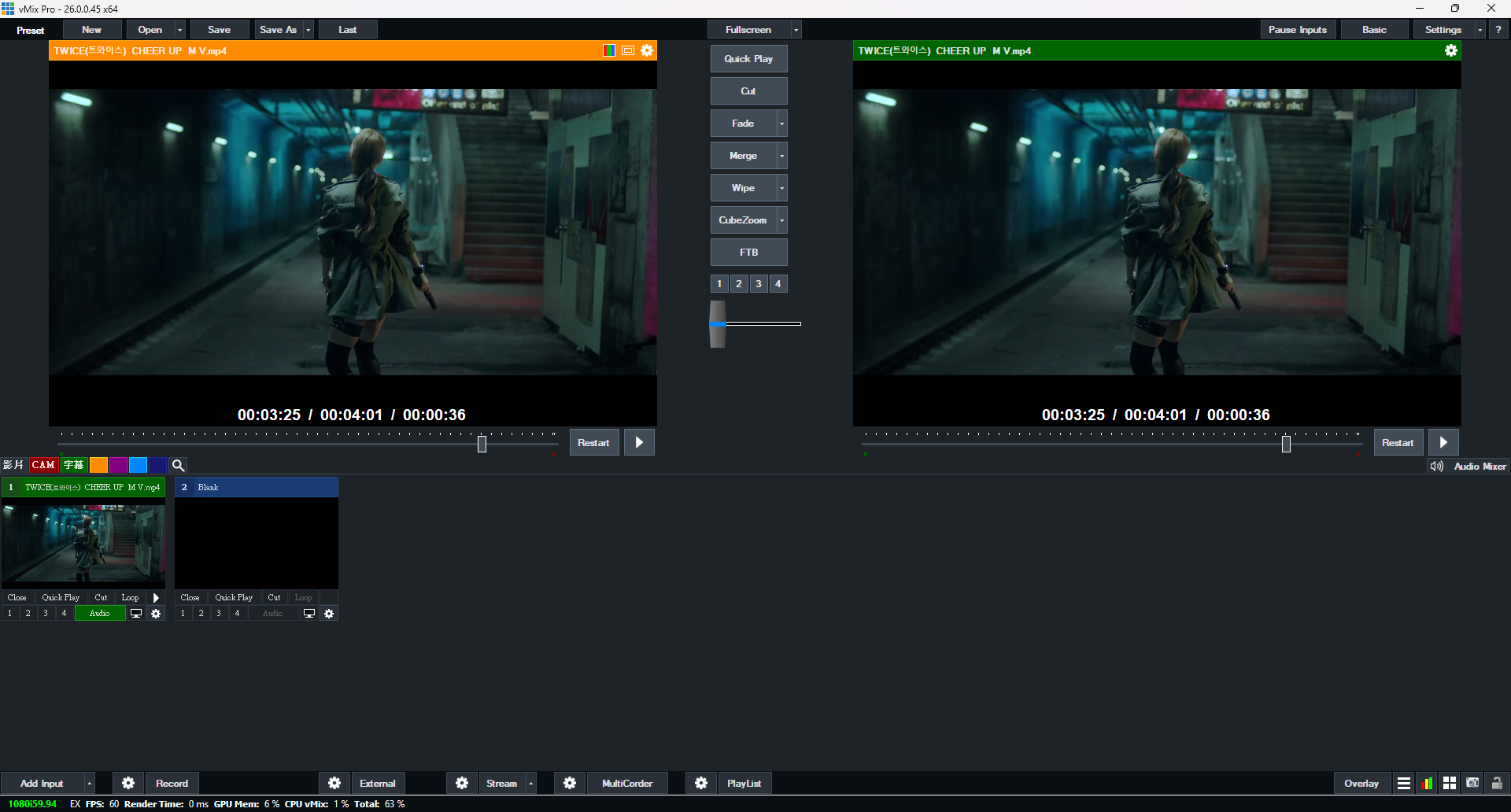Open the help question mark

point(1498,30)
